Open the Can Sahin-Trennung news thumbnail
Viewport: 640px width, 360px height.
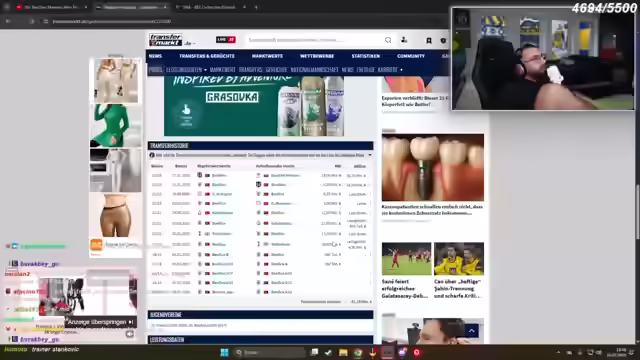[459, 259]
